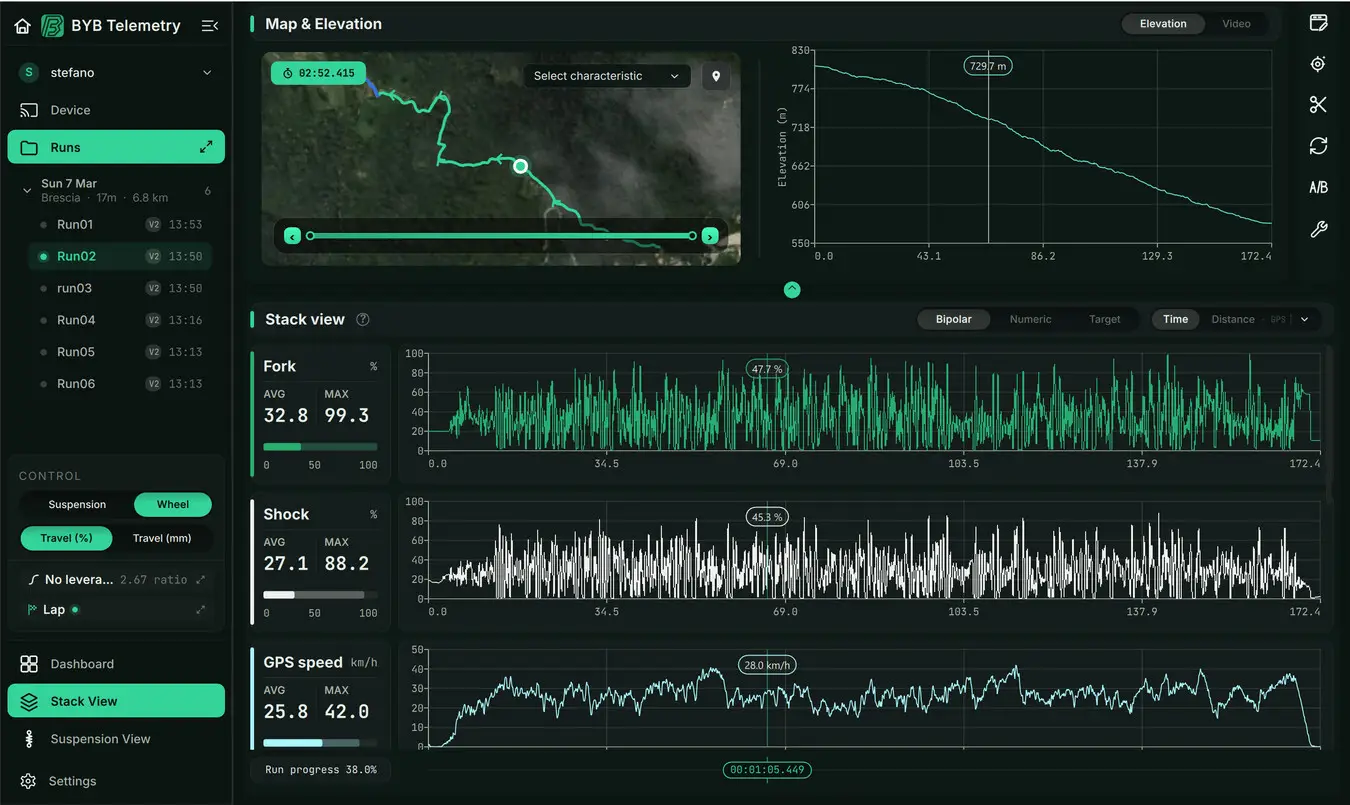This screenshot has width=1350, height=805.
Task: Expand the leverage ratio panel icon
Action: tap(201, 580)
